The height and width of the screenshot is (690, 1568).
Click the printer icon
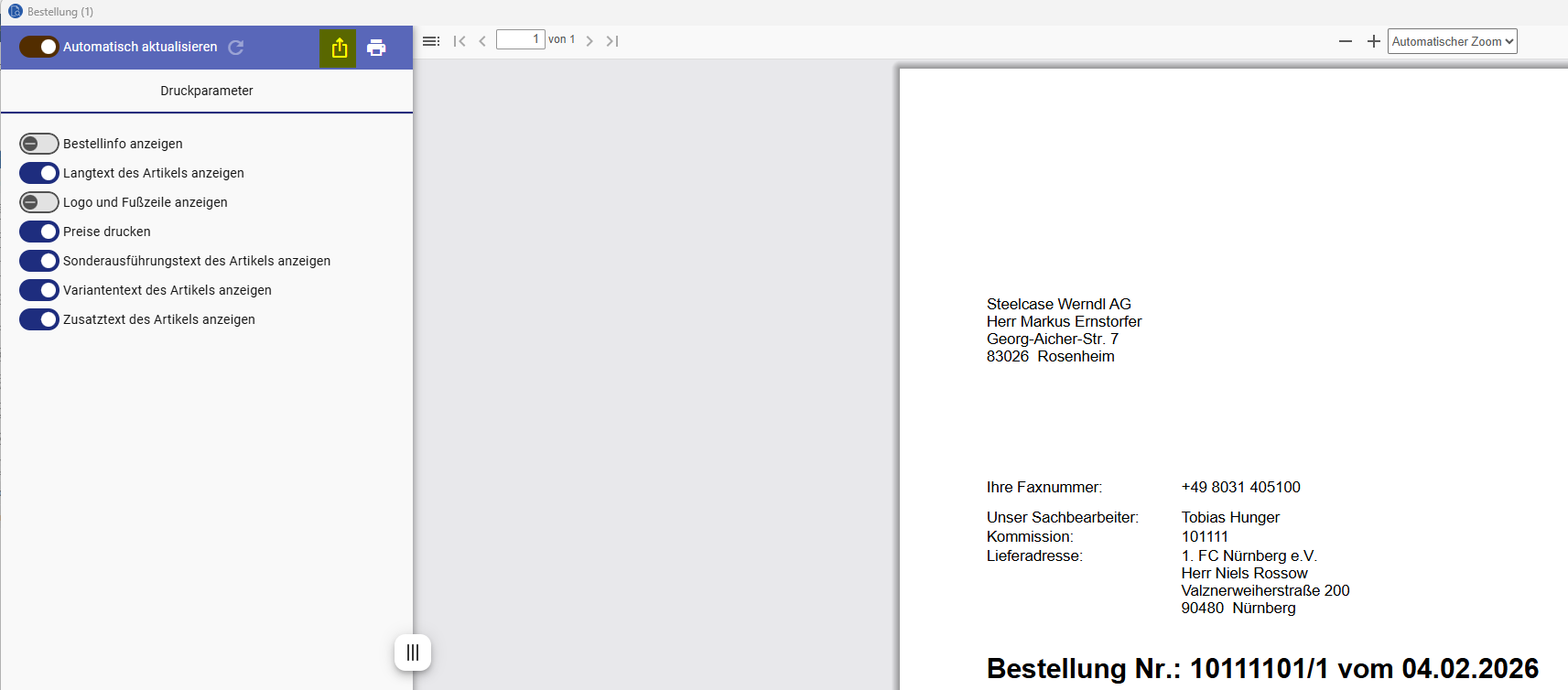[x=376, y=48]
